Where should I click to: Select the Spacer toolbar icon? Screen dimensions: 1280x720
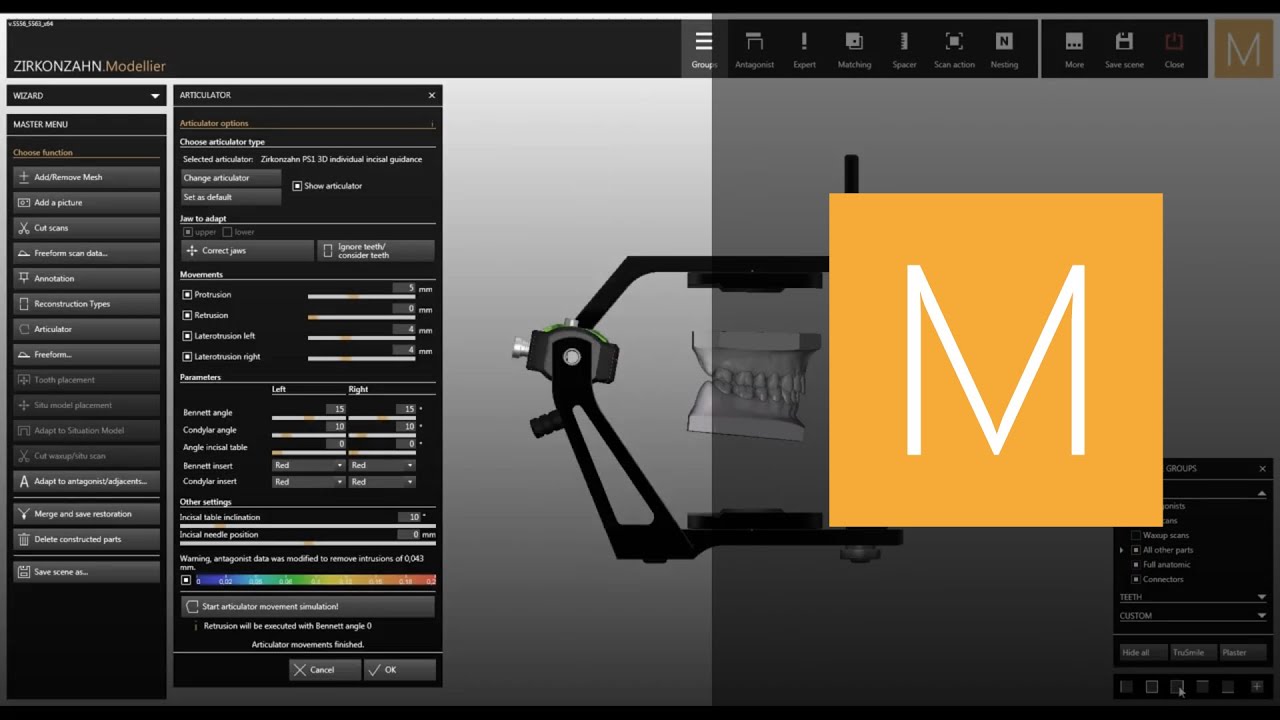904,49
